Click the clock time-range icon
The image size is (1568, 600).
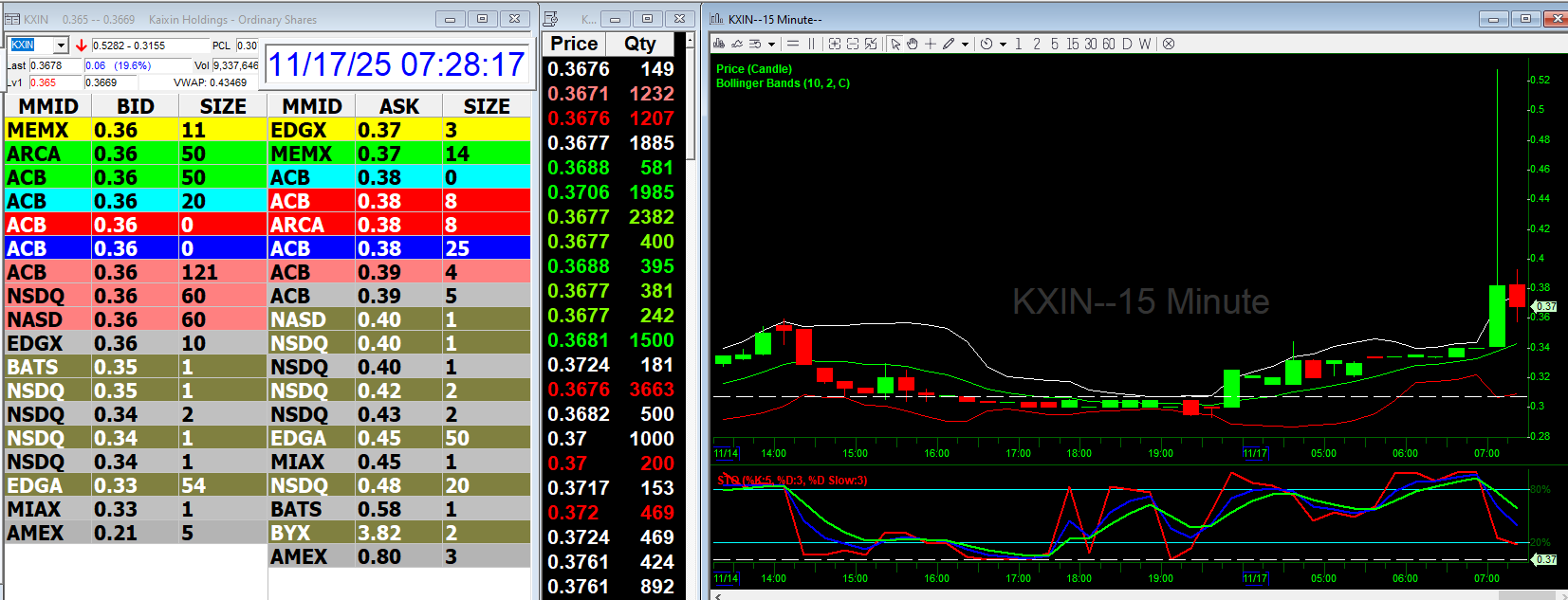coord(987,44)
